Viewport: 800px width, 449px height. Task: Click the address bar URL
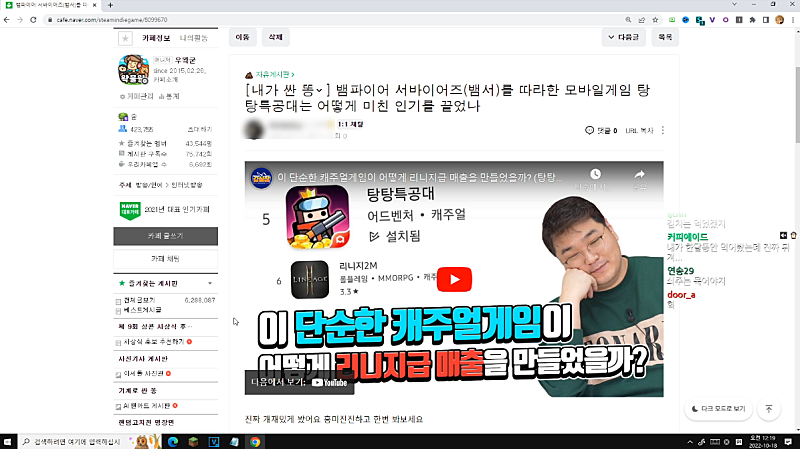(112, 20)
